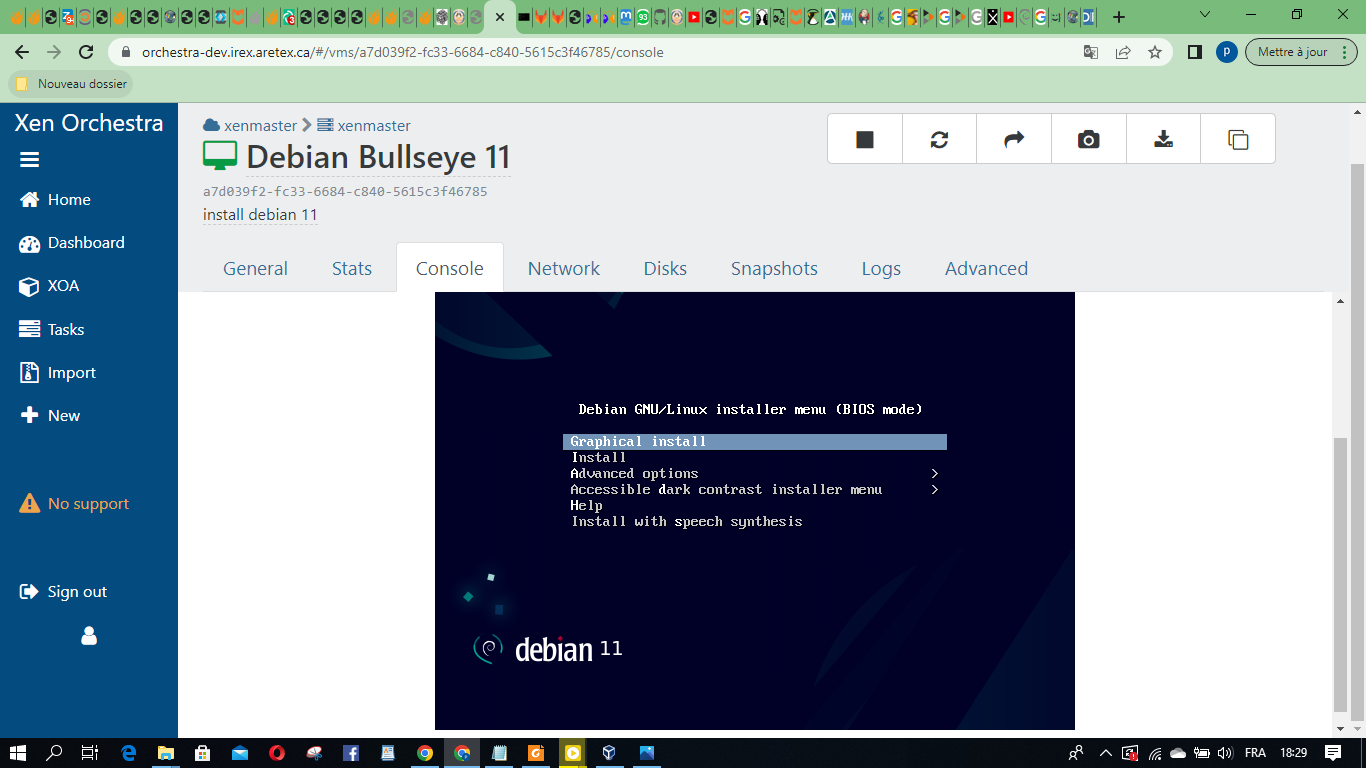Open Dashboard in the sidebar
This screenshot has height=768, width=1366.
(x=72, y=243)
